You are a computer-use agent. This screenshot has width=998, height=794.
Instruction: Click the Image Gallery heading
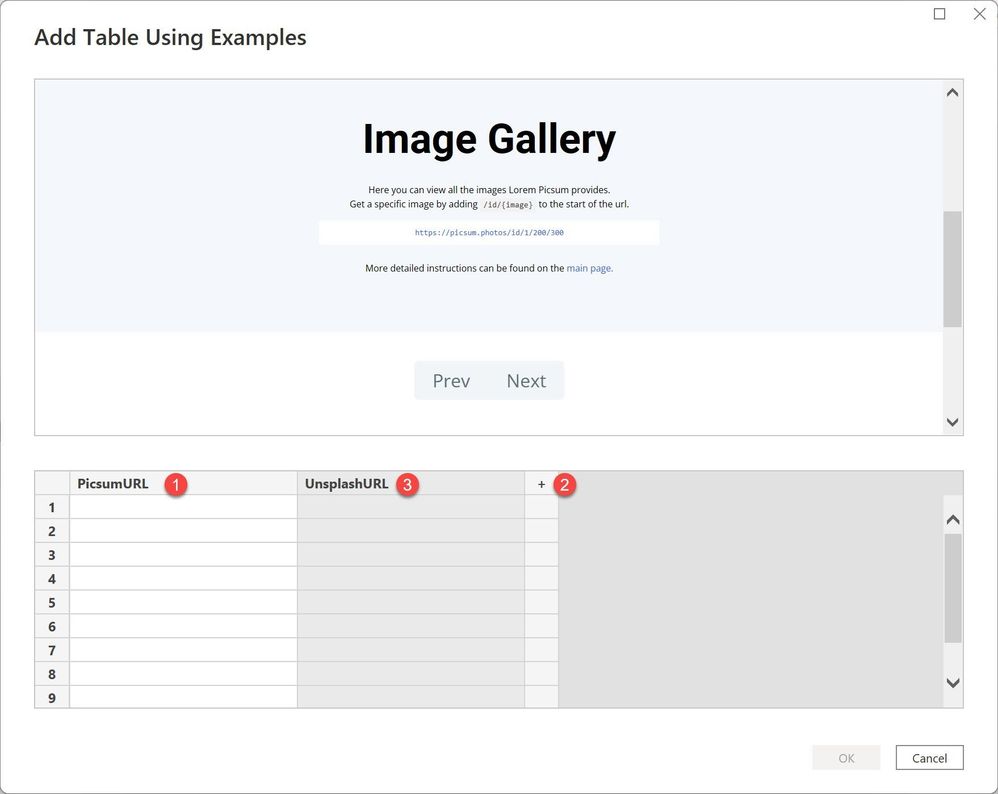coord(489,139)
